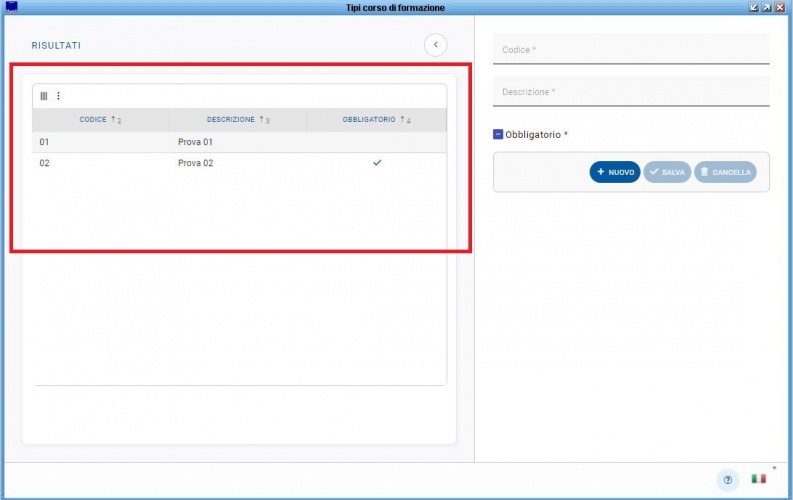The height and width of the screenshot is (500, 793).
Task: Close the Tipi corso di formazione window
Action: [780, 7]
